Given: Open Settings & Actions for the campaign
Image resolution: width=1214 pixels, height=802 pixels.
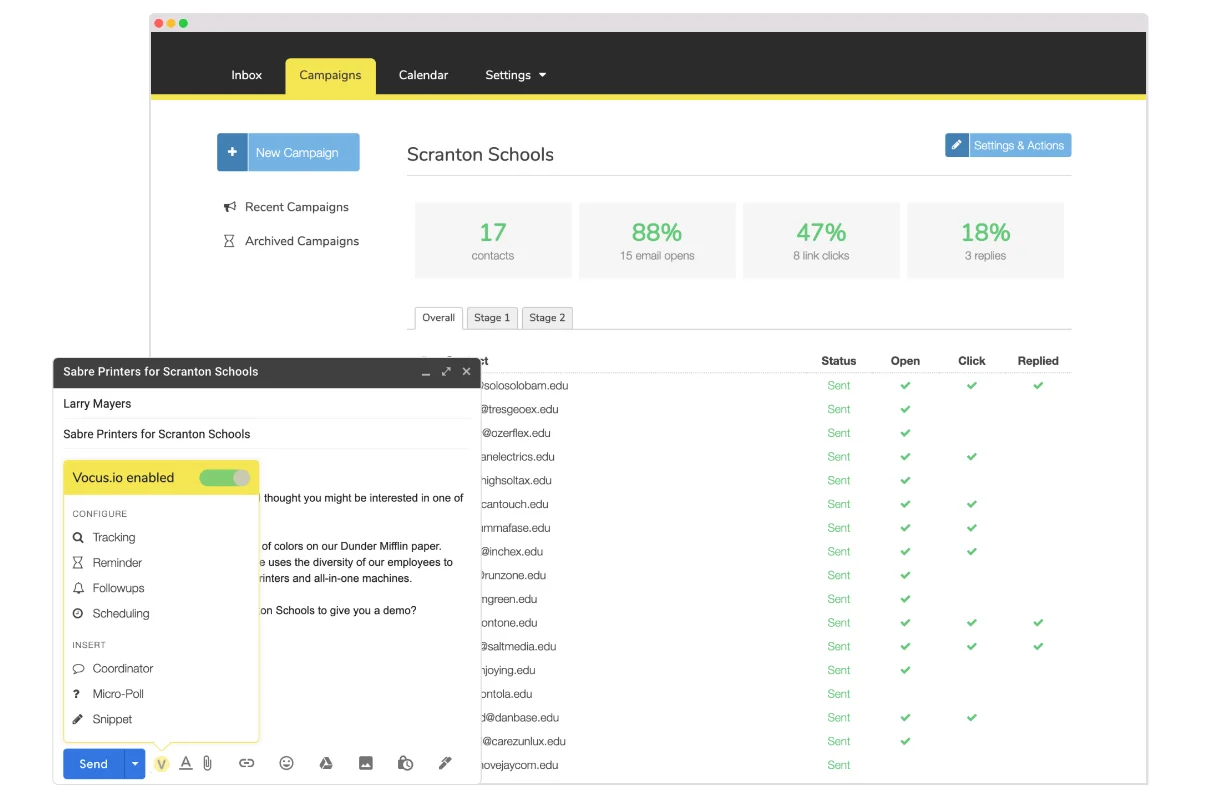Looking at the screenshot, I should pos(1008,145).
